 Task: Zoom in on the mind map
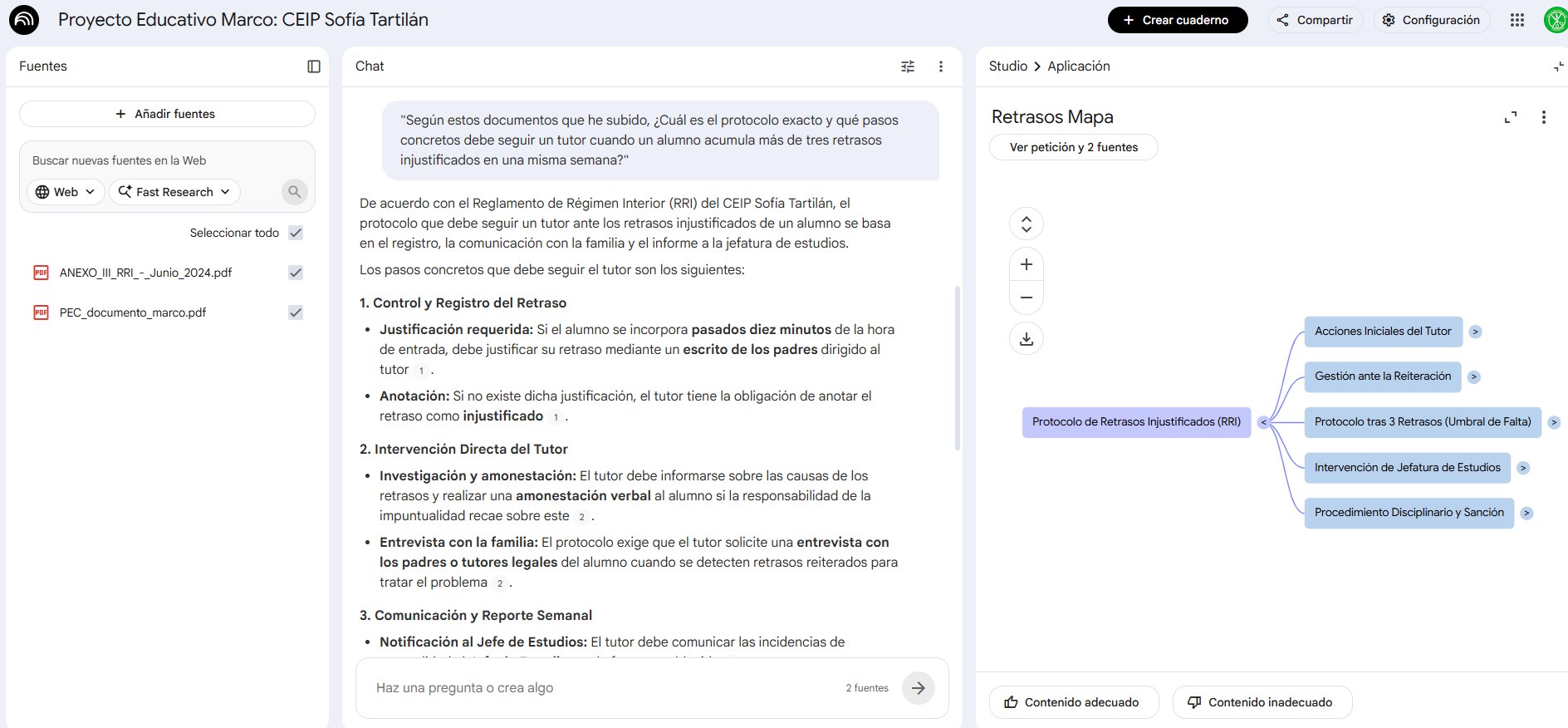[x=1027, y=264]
